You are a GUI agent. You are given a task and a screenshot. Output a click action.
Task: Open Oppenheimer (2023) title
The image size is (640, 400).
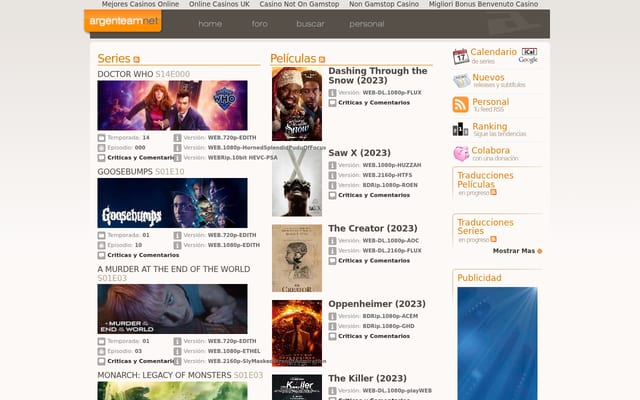click(377, 304)
